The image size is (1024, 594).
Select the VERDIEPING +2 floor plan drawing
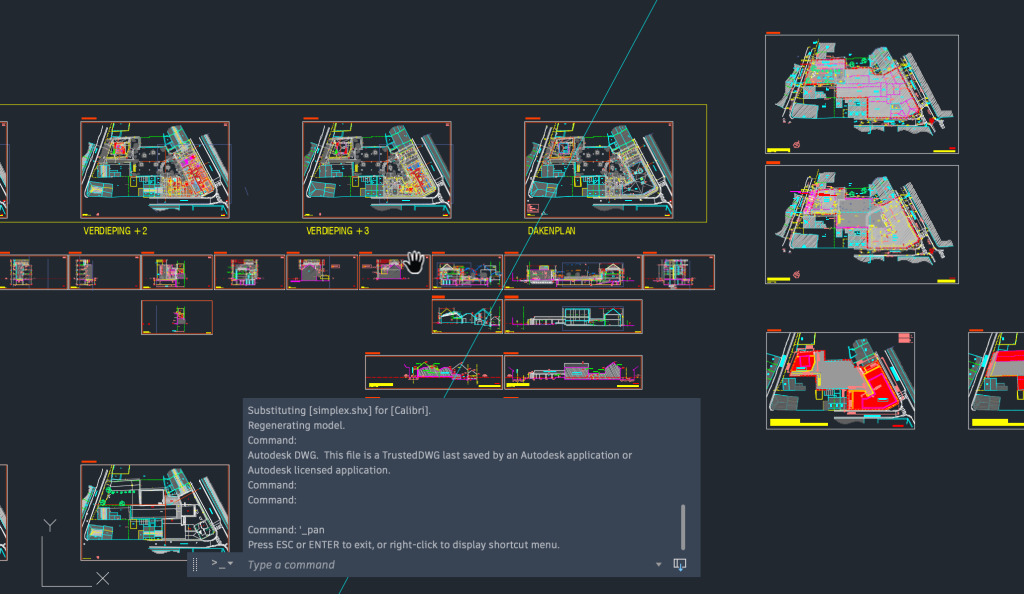pos(154,170)
